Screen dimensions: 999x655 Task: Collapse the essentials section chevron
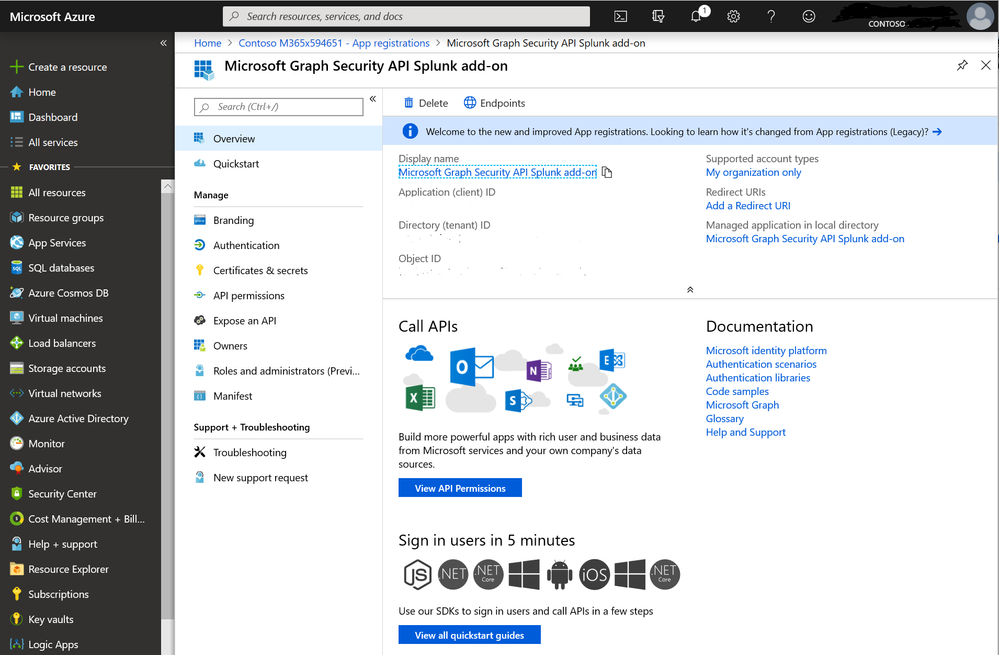(x=690, y=289)
